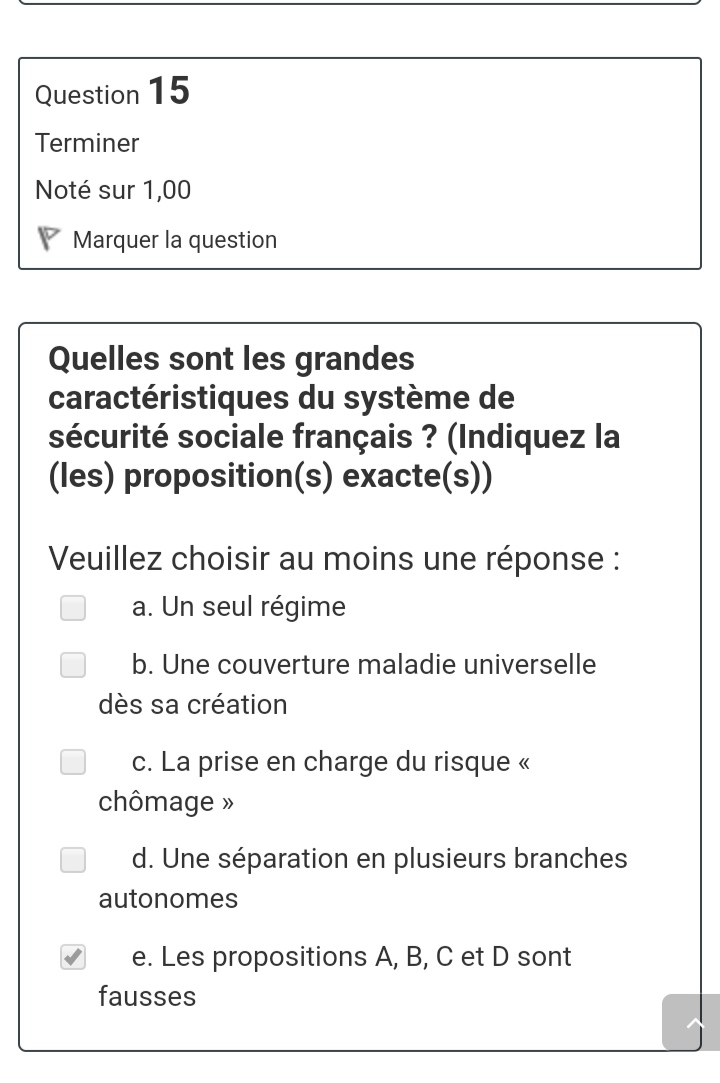The image size is (720, 1083).
Task: Enable checkbox d for branches autonomes
Action: click(72, 860)
